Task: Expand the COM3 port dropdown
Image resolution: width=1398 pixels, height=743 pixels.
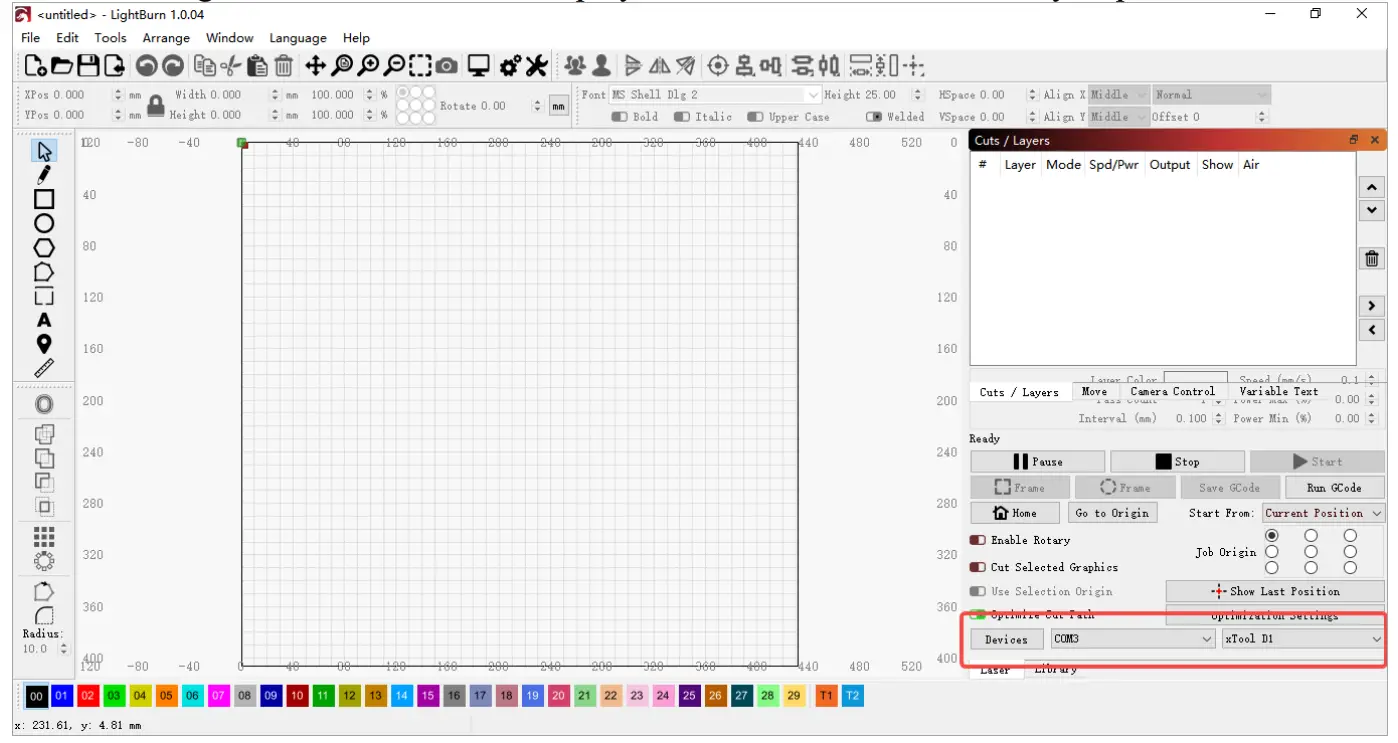Action: pyautogui.click(x=1132, y=639)
